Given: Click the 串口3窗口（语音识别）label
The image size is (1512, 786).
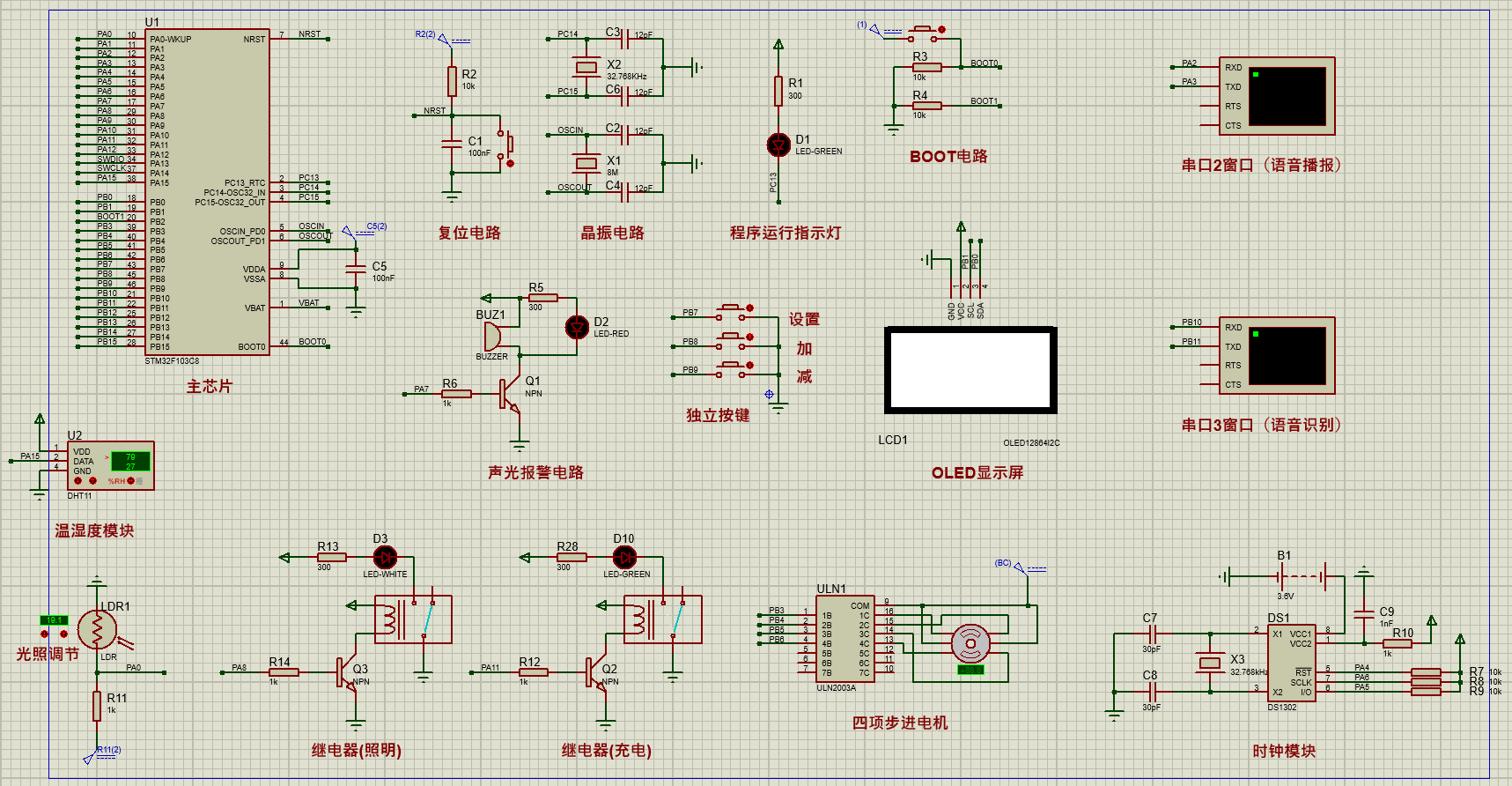Looking at the screenshot, I should (1261, 425).
